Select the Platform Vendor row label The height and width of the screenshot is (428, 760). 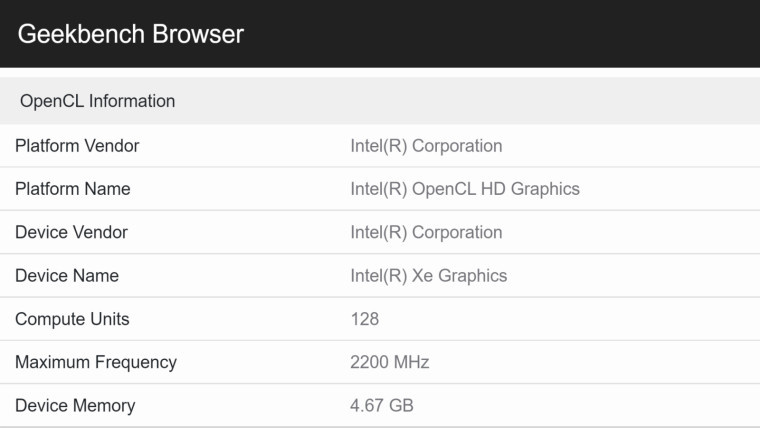click(77, 146)
